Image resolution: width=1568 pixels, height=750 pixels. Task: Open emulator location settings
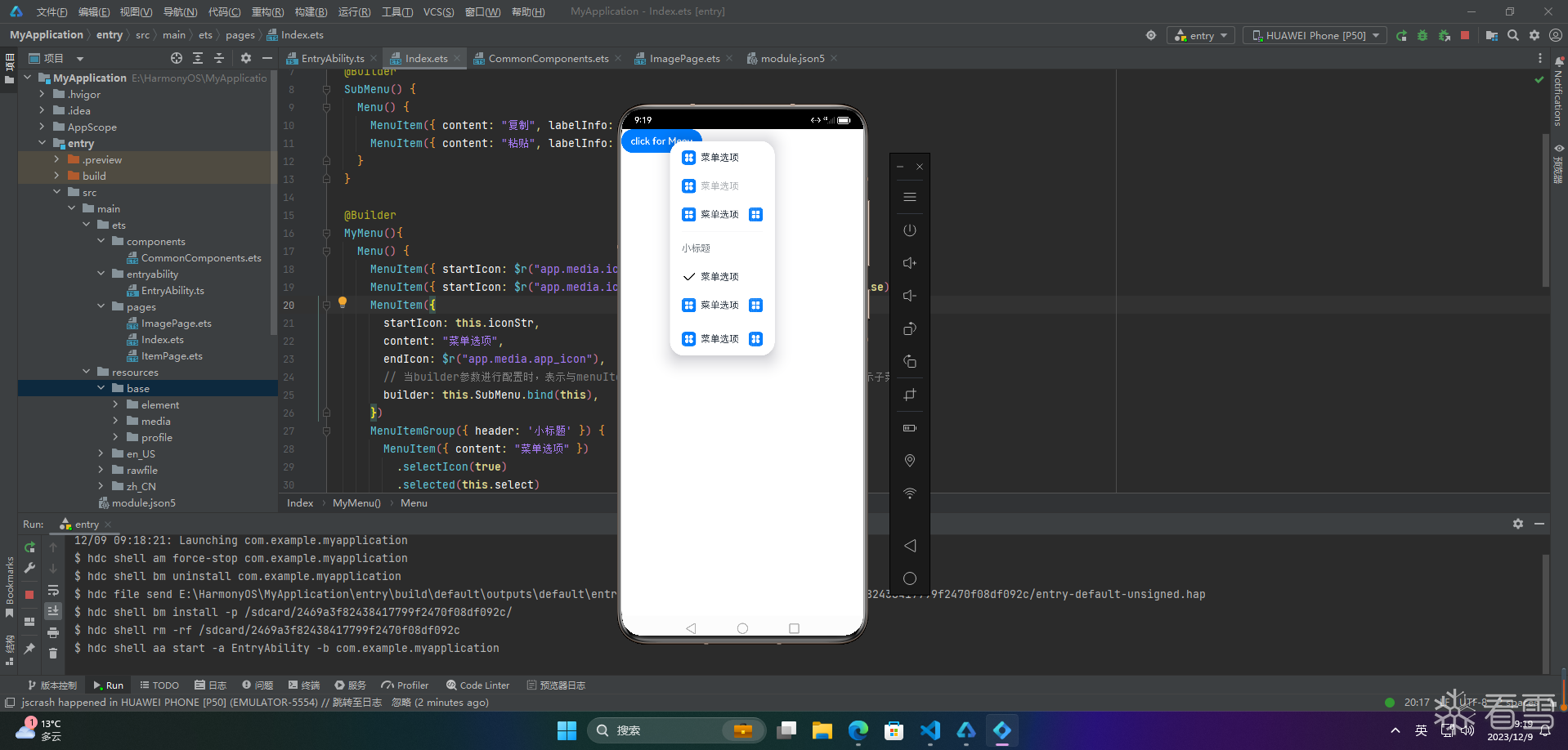point(909,461)
